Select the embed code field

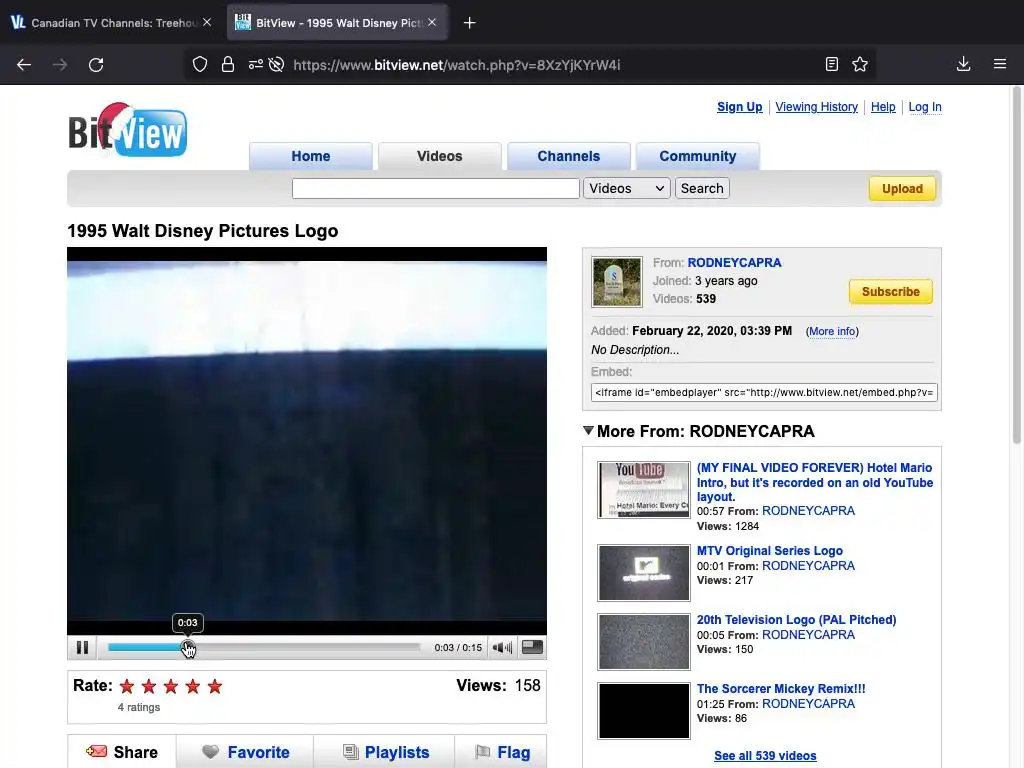(764, 392)
